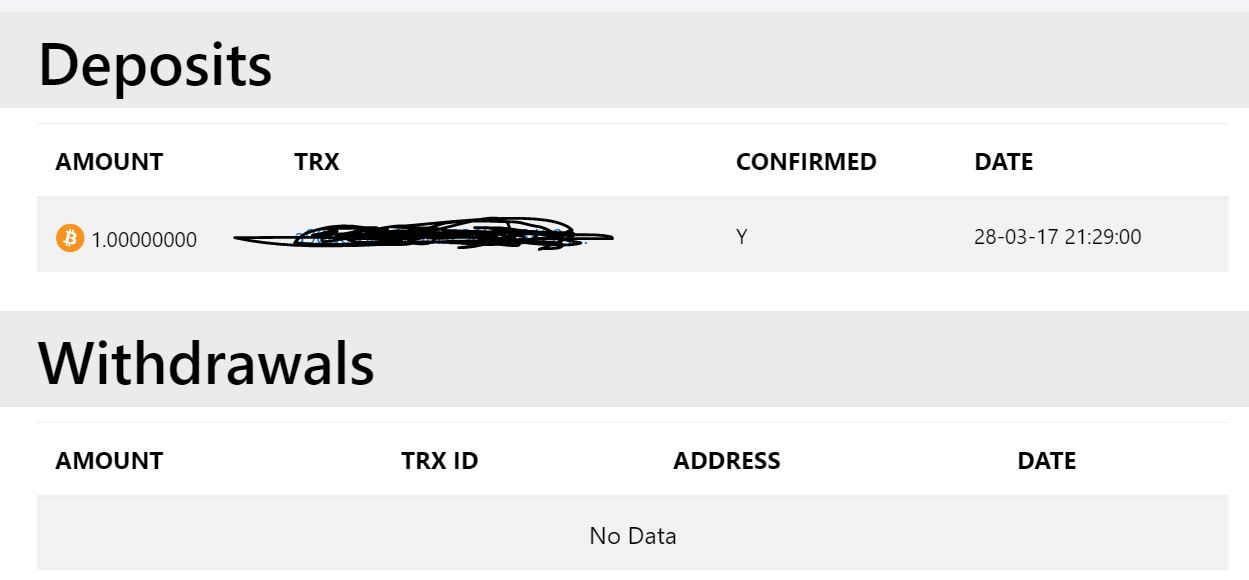The width and height of the screenshot is (1249, 580).
Task: Click blank area left of No Data
Action: click(x=300, y=536)
